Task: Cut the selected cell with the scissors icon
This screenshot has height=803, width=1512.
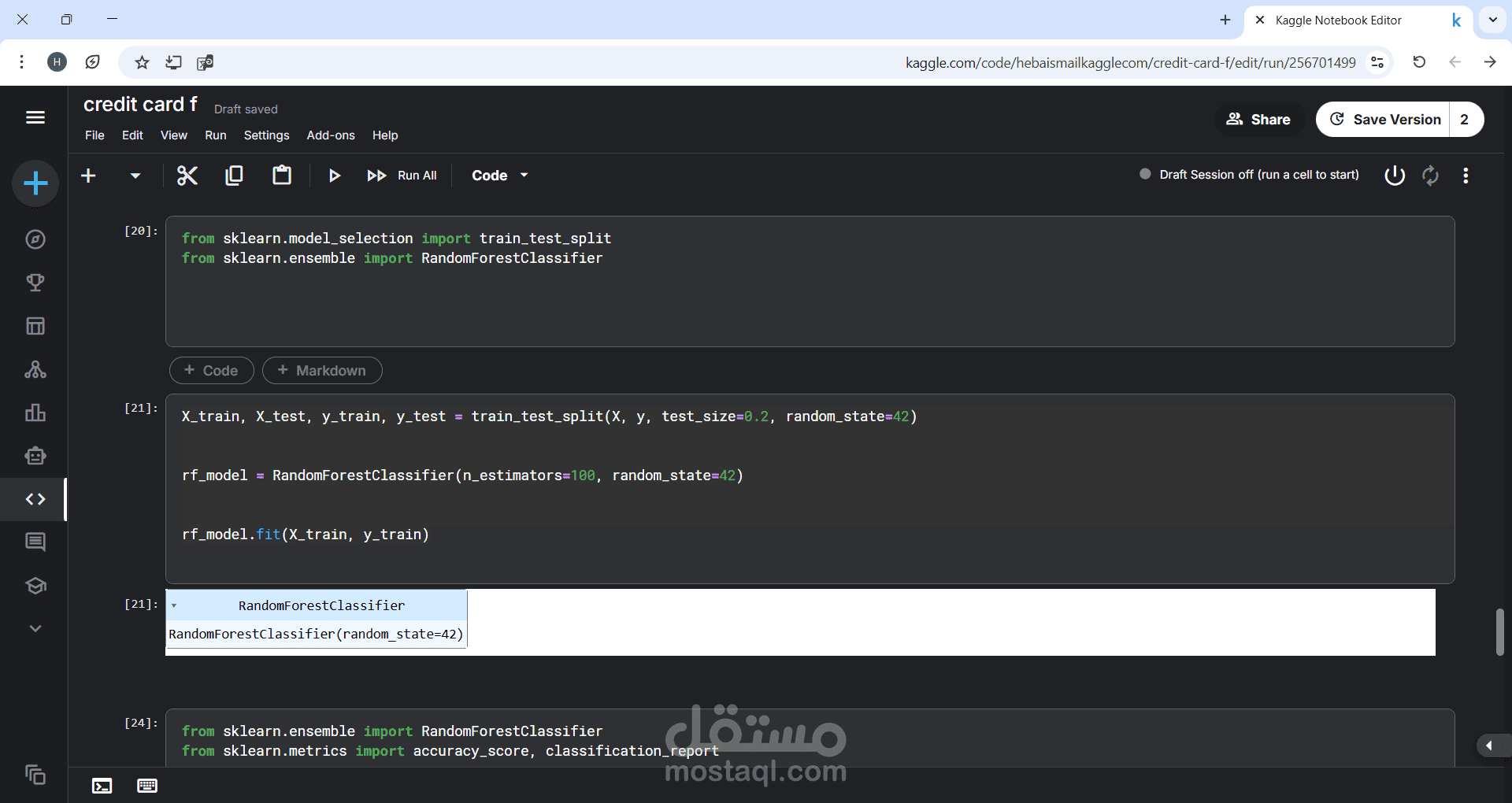Action: click(x=187, y=176)
